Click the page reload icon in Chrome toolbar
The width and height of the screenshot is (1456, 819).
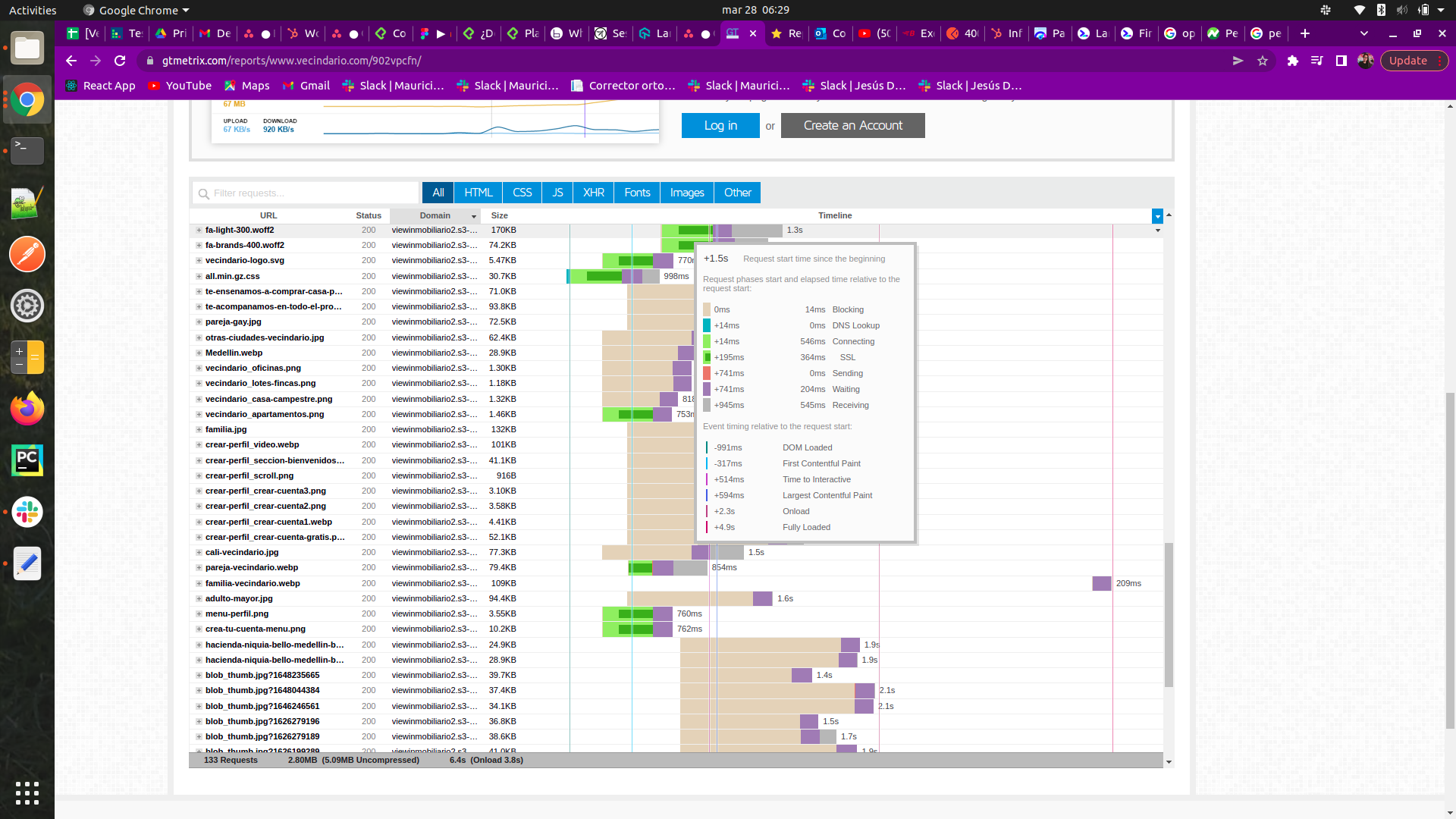point(120,61)
